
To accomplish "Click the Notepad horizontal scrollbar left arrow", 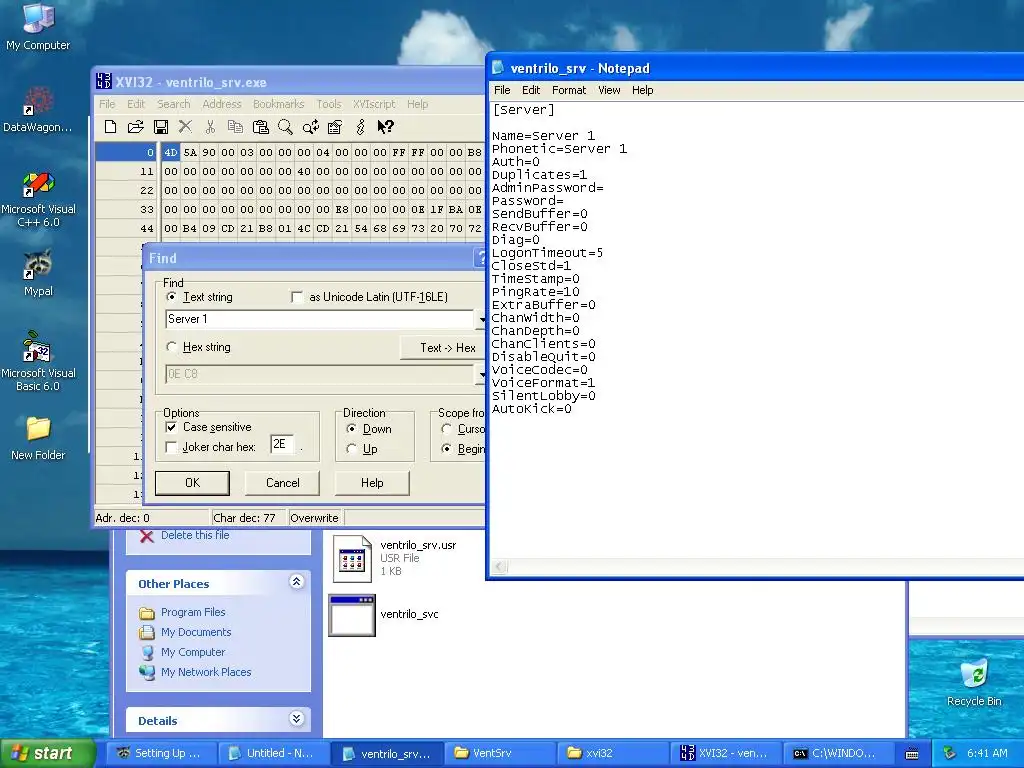I will [500, 567].
